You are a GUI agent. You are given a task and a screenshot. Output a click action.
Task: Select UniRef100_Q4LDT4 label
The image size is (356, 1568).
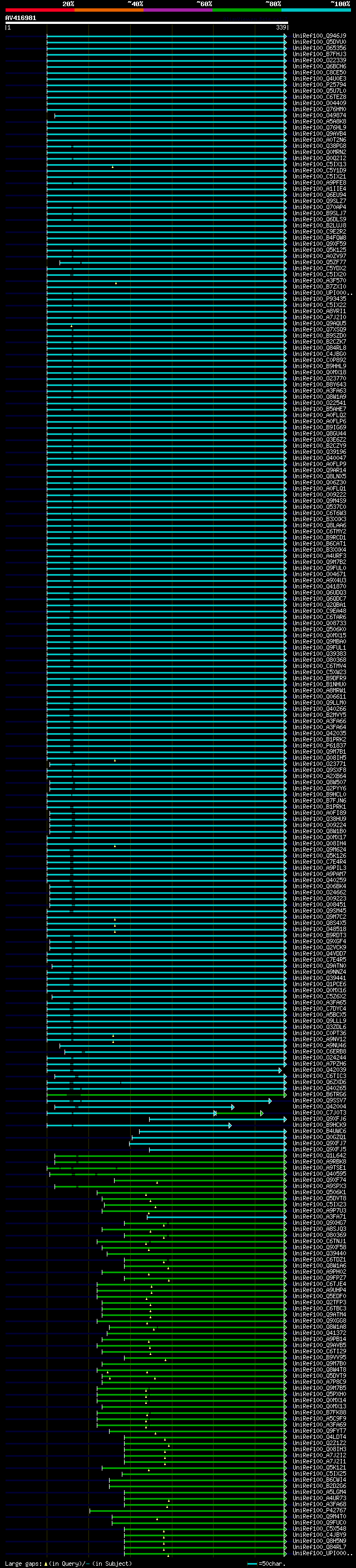click(x=319, y=1437)
